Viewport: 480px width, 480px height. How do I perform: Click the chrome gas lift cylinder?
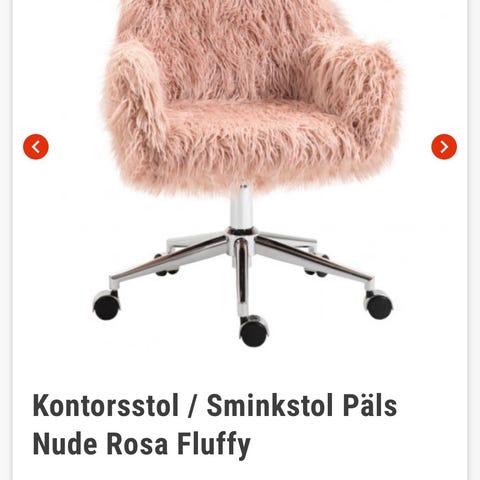tap(241, 206)
